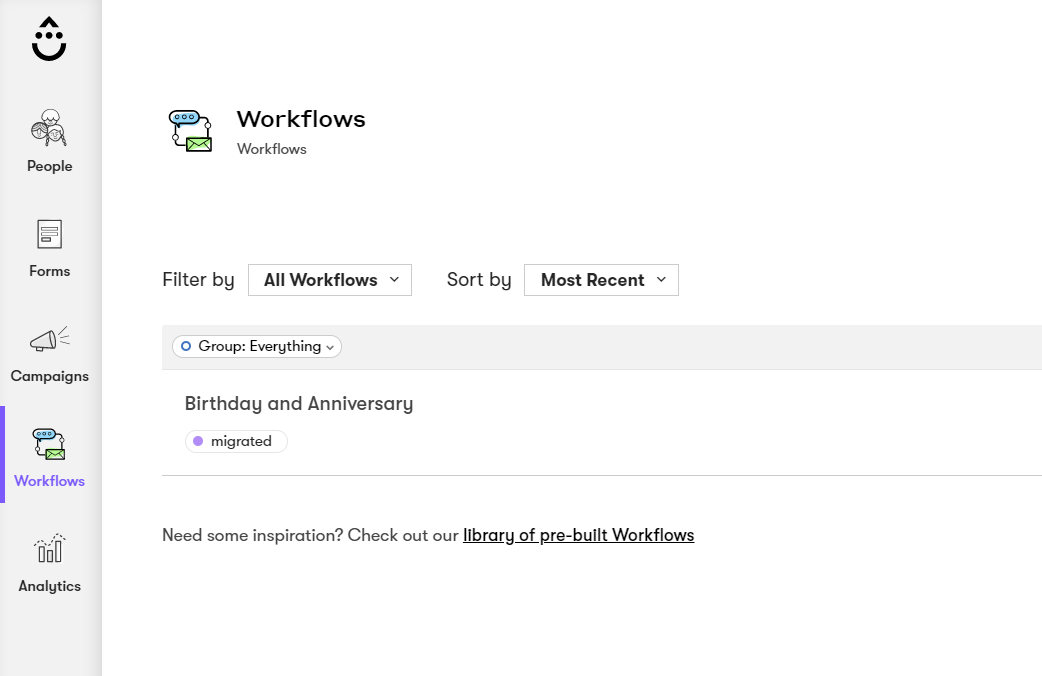Follow the library of pre-built Workflows link
Image resolution: width=1042 pixels, height=676 pixels.
578,535
